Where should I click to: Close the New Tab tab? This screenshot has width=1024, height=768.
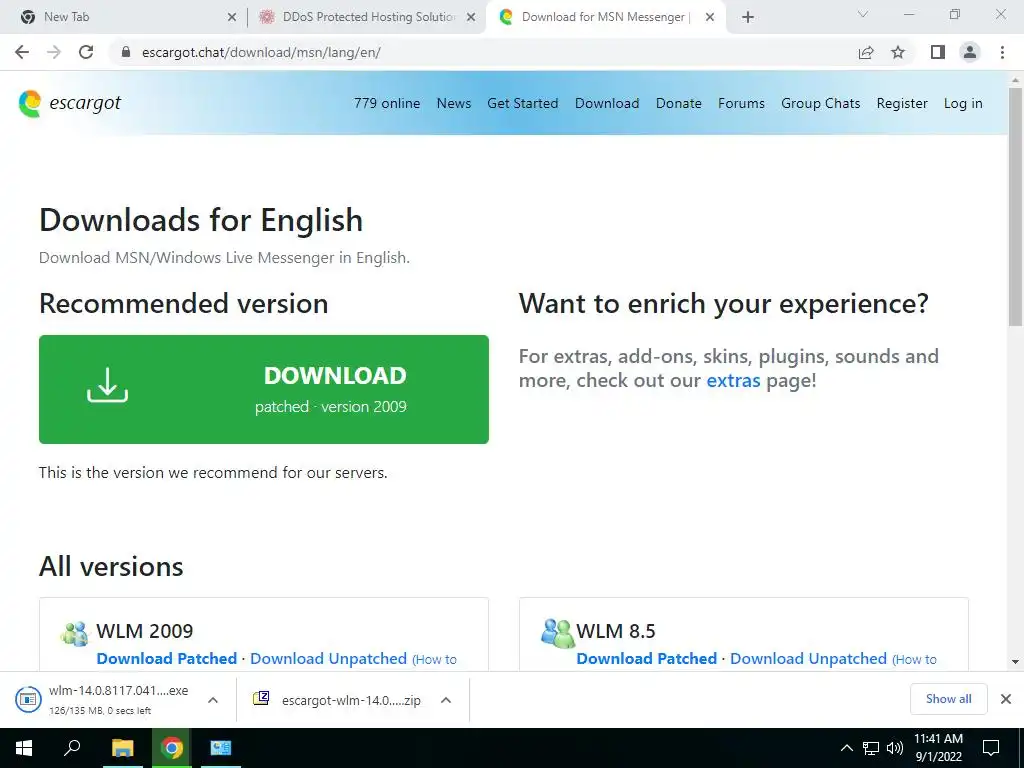(x=232, y=17)
